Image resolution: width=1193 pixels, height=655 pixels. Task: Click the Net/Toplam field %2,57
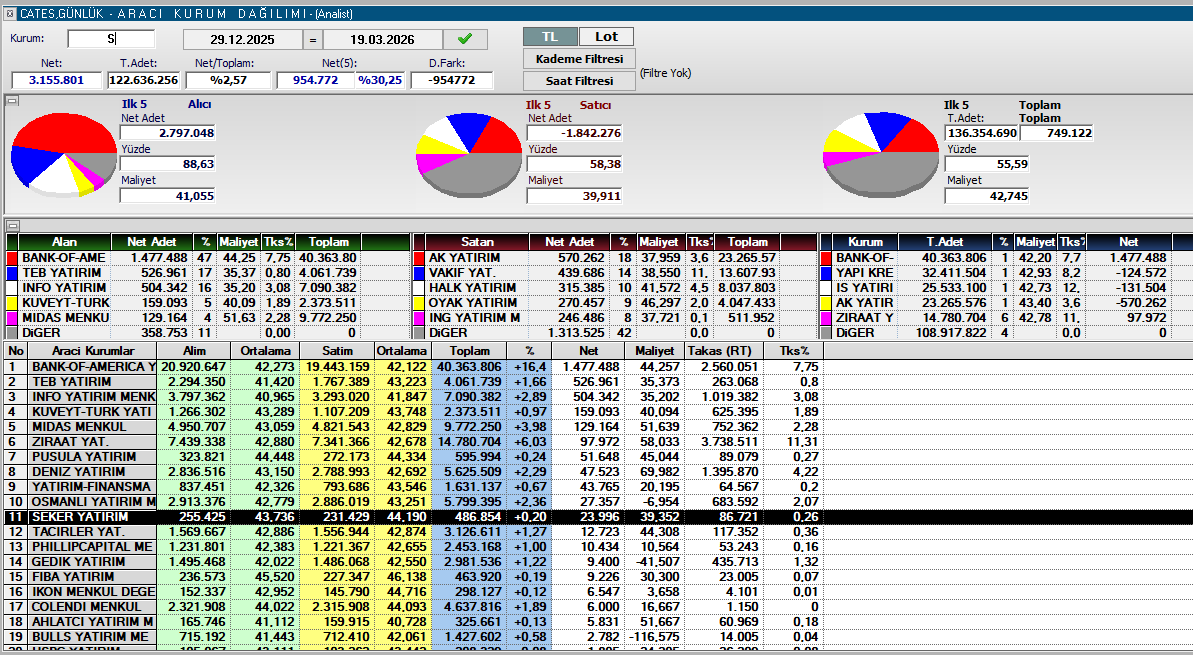click(228, 80)
